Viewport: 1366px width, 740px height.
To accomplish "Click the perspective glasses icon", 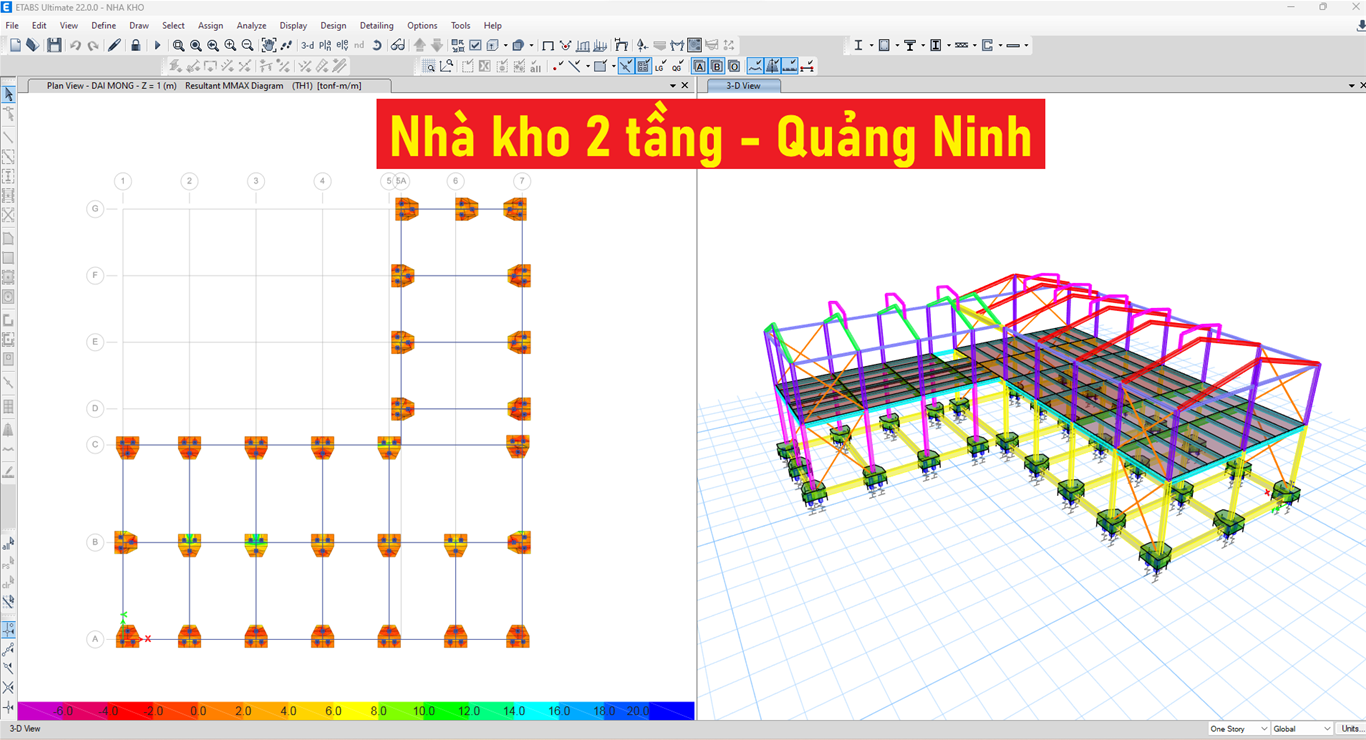I will (x=397, y=45).
